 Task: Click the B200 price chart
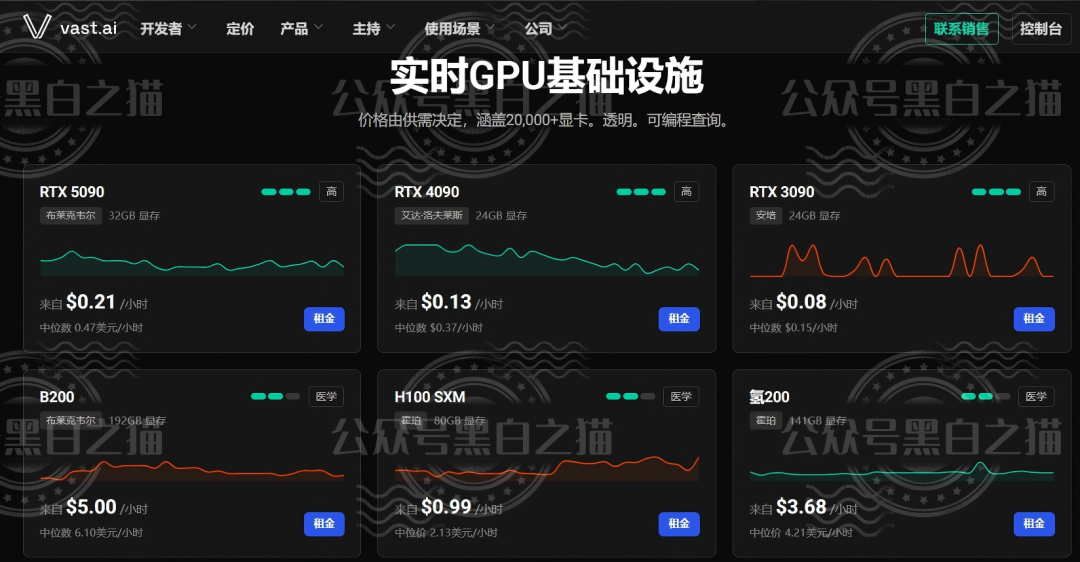click(x=192, y=470)
